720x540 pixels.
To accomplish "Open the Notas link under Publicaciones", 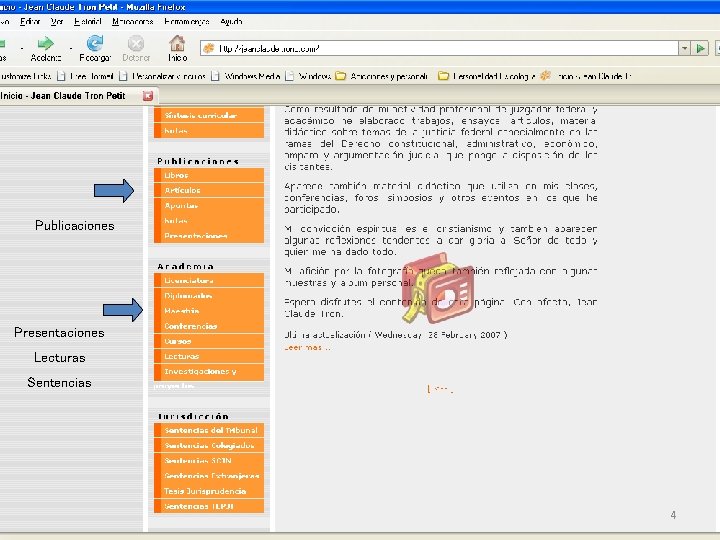I will click(x=209, y=220).
